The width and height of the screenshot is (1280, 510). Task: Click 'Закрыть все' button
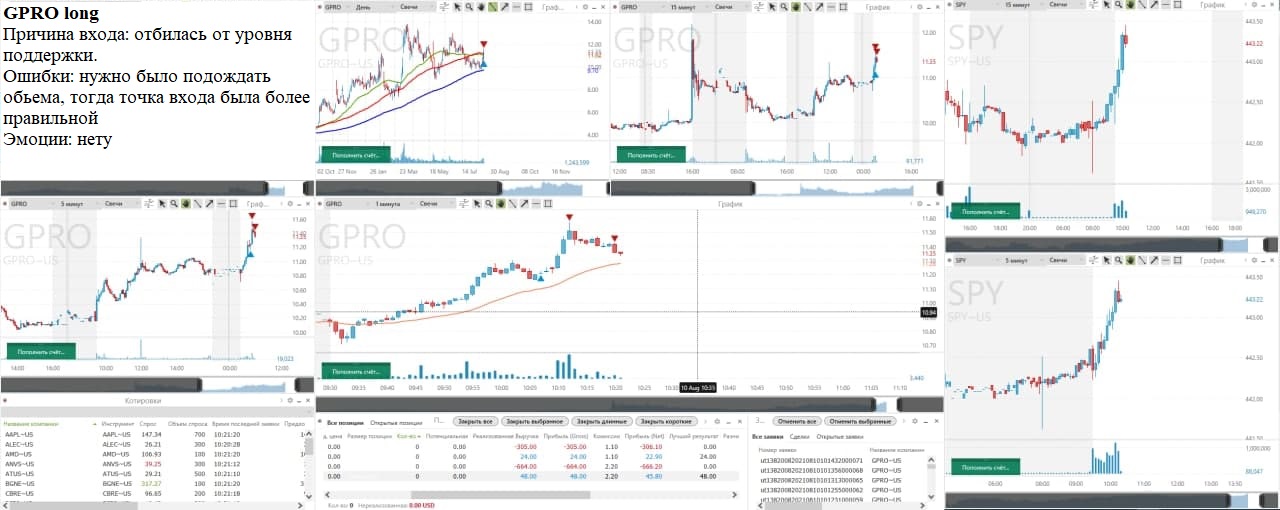475,421
